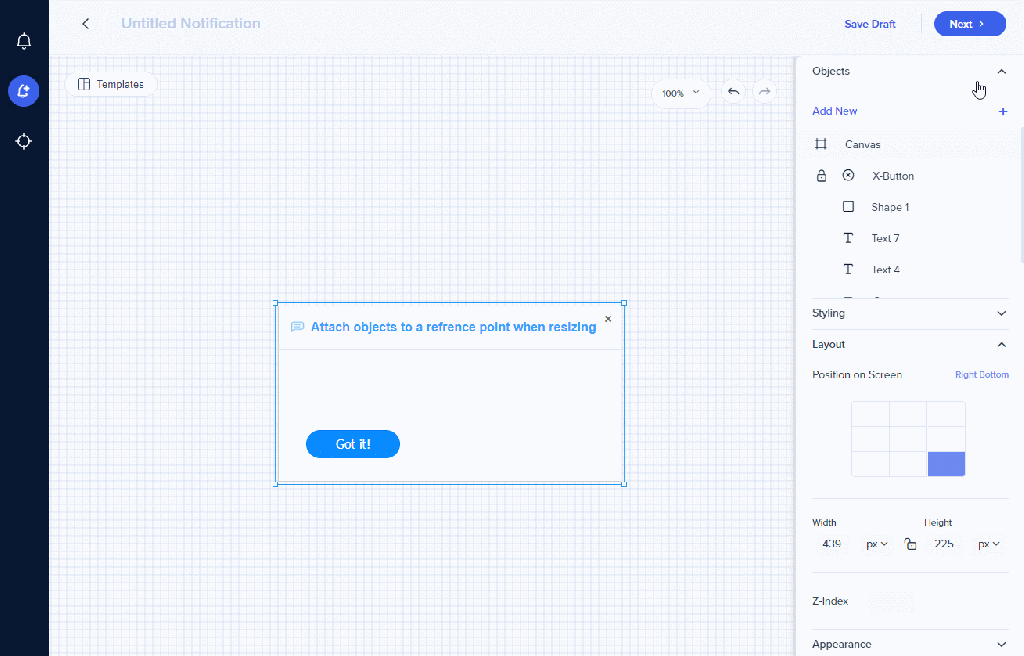Click the Next button
The width and height of the screenshot is (1024, 656).
point(968,24)
